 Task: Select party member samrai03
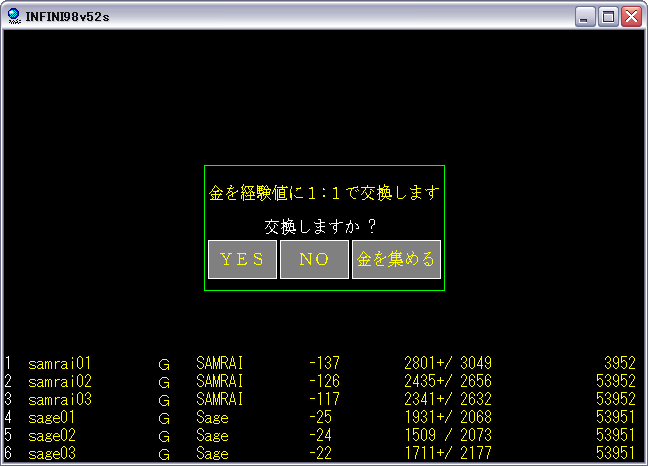pyautogui.click(x=60, y=399)
